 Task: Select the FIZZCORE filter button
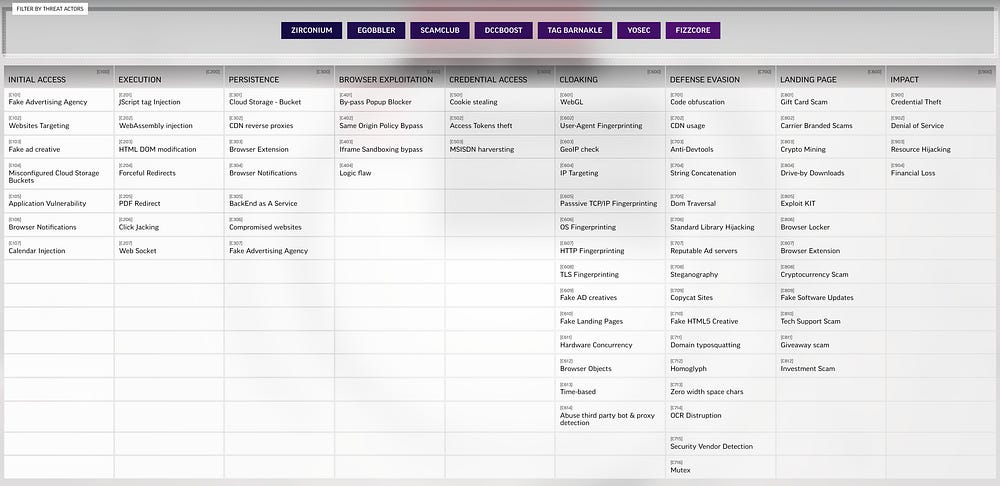(693, 30)
